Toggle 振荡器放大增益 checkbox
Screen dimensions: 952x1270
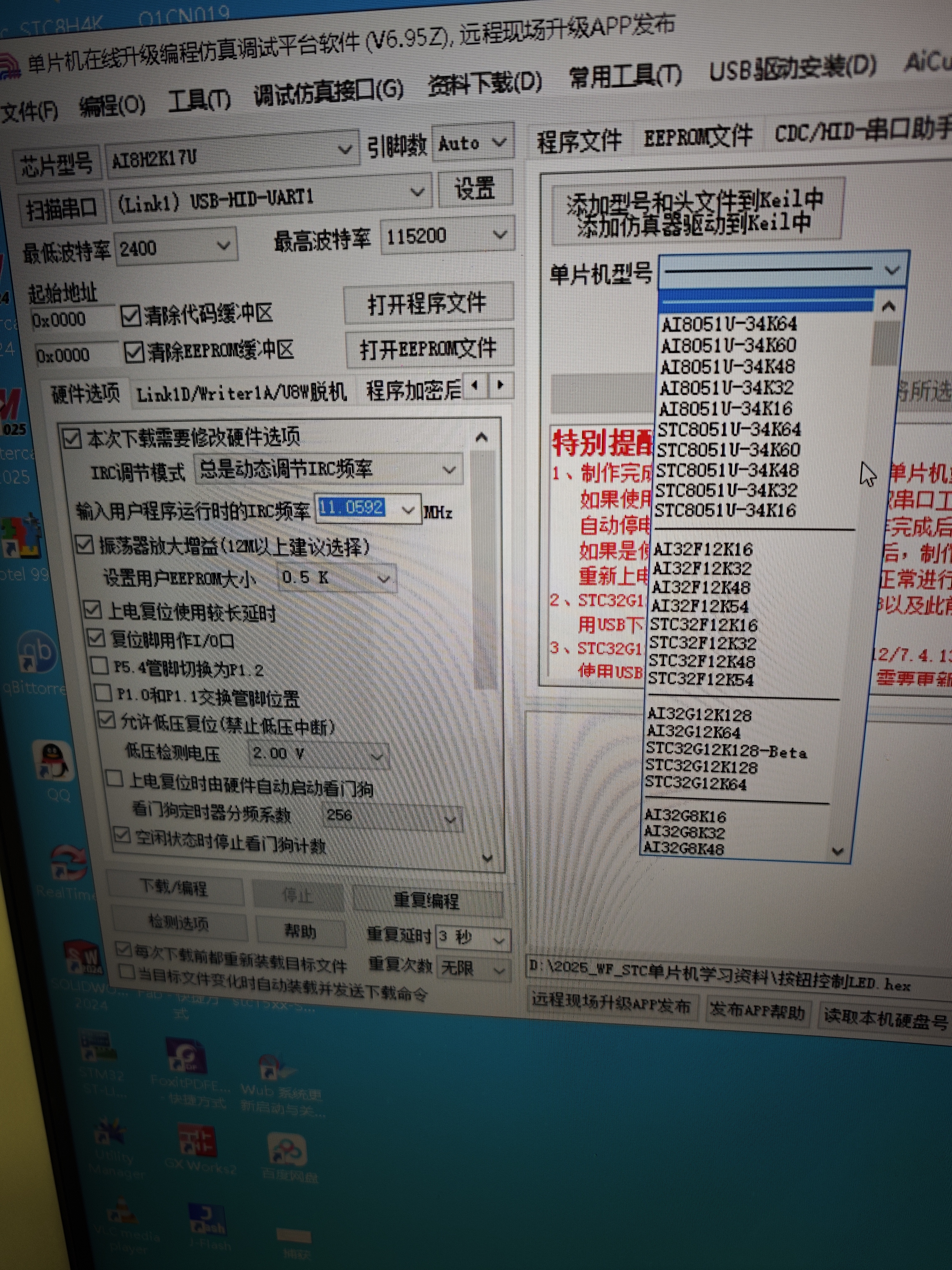pyautogui.click(x=85, y=545)
